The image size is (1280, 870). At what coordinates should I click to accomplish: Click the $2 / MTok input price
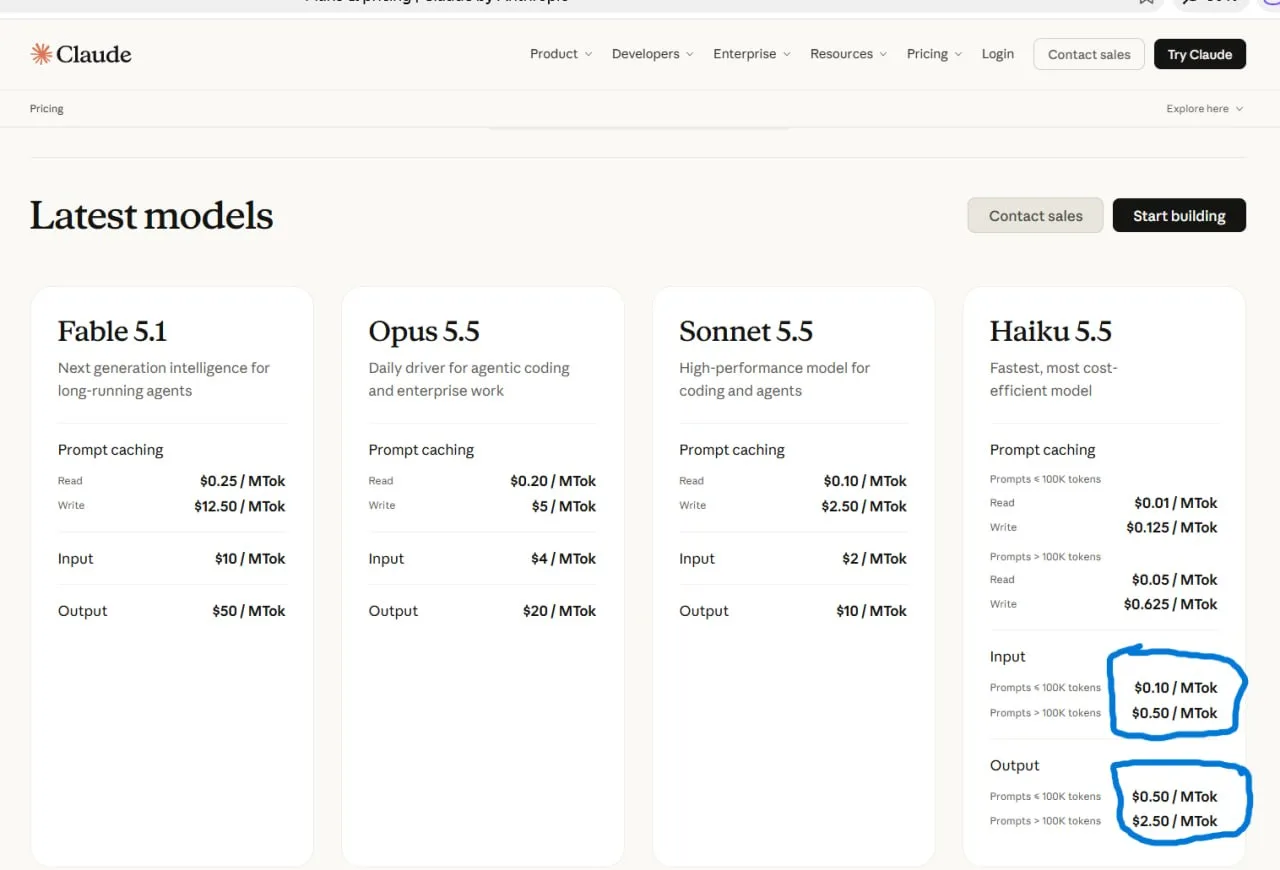[x=875, y=559]
